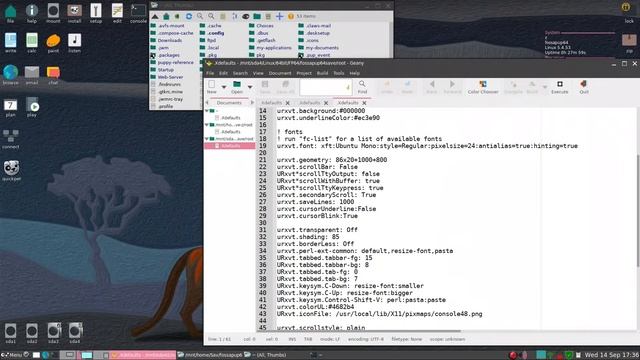Open the quickpet desktop icon
Viewport: 640px width, 360px height.
pyautogui.click(x=11, y=171)
